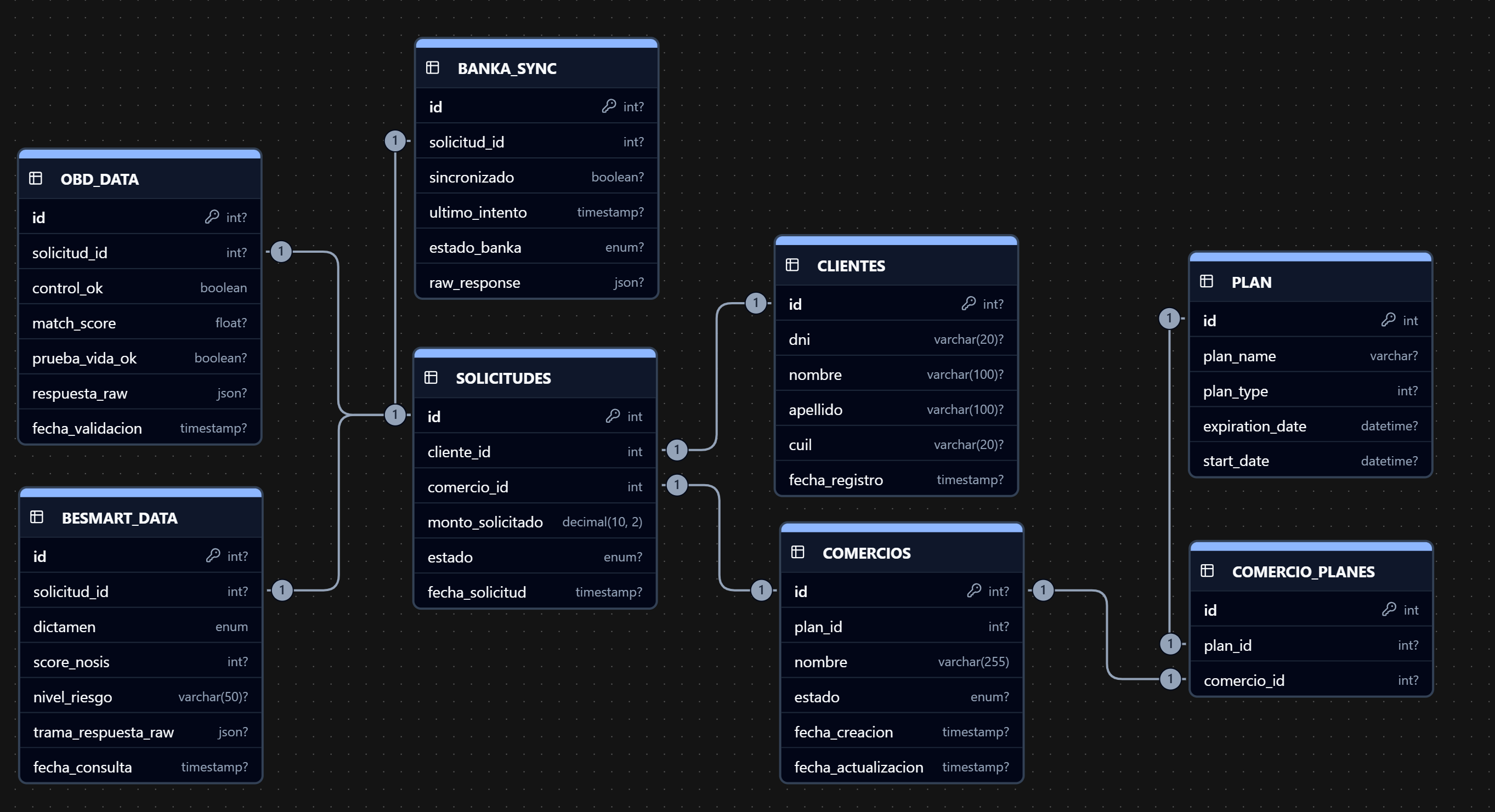Click the key icon in BESMART_DATA id row
This screenshot has width=1495, height=812.
(x=213, y=555)
